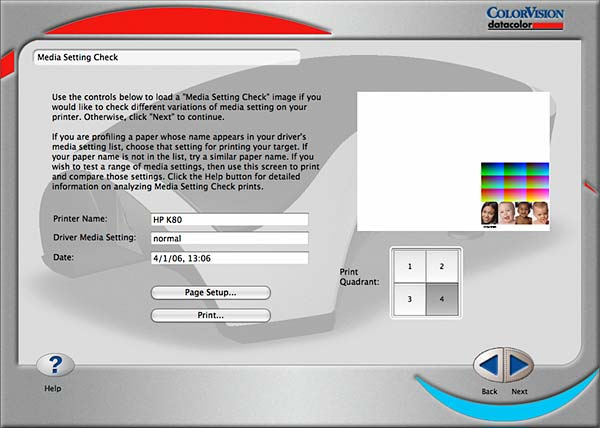
Task: Click the "Date:" label
Action: point(64,257)
